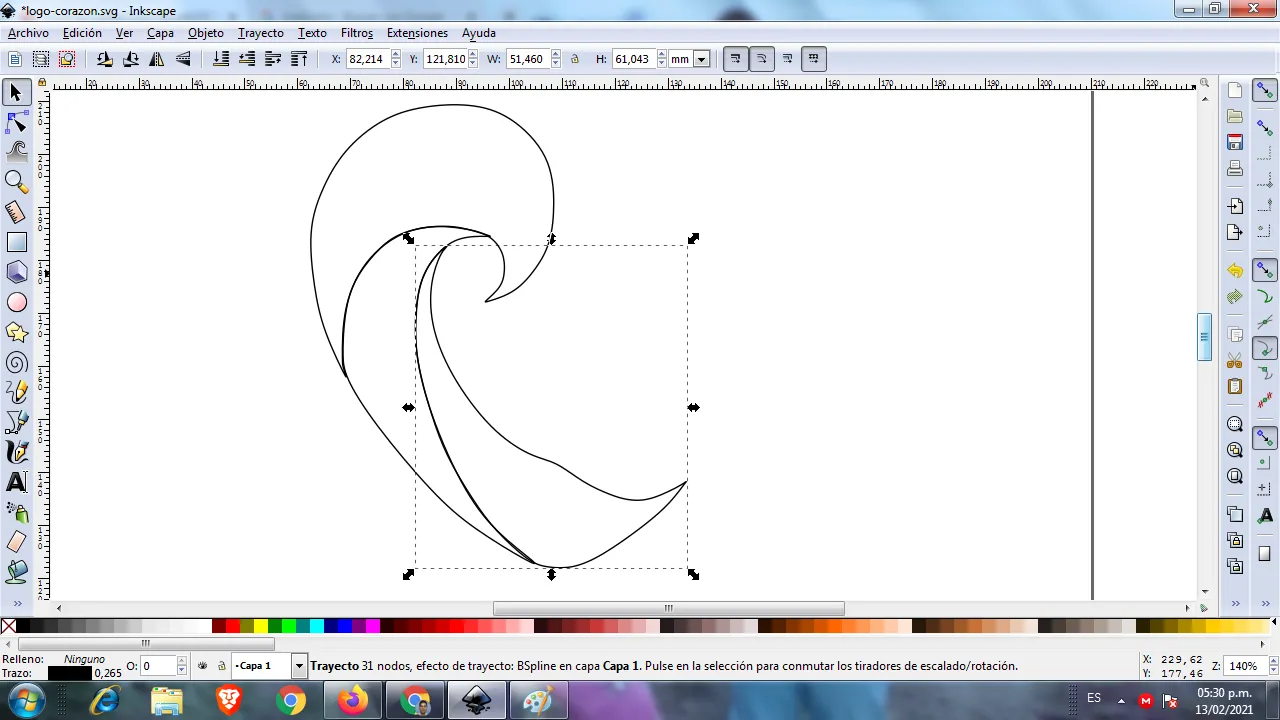
Task: Select the Bezier pen tool
Action: click(x=16, y=422)
